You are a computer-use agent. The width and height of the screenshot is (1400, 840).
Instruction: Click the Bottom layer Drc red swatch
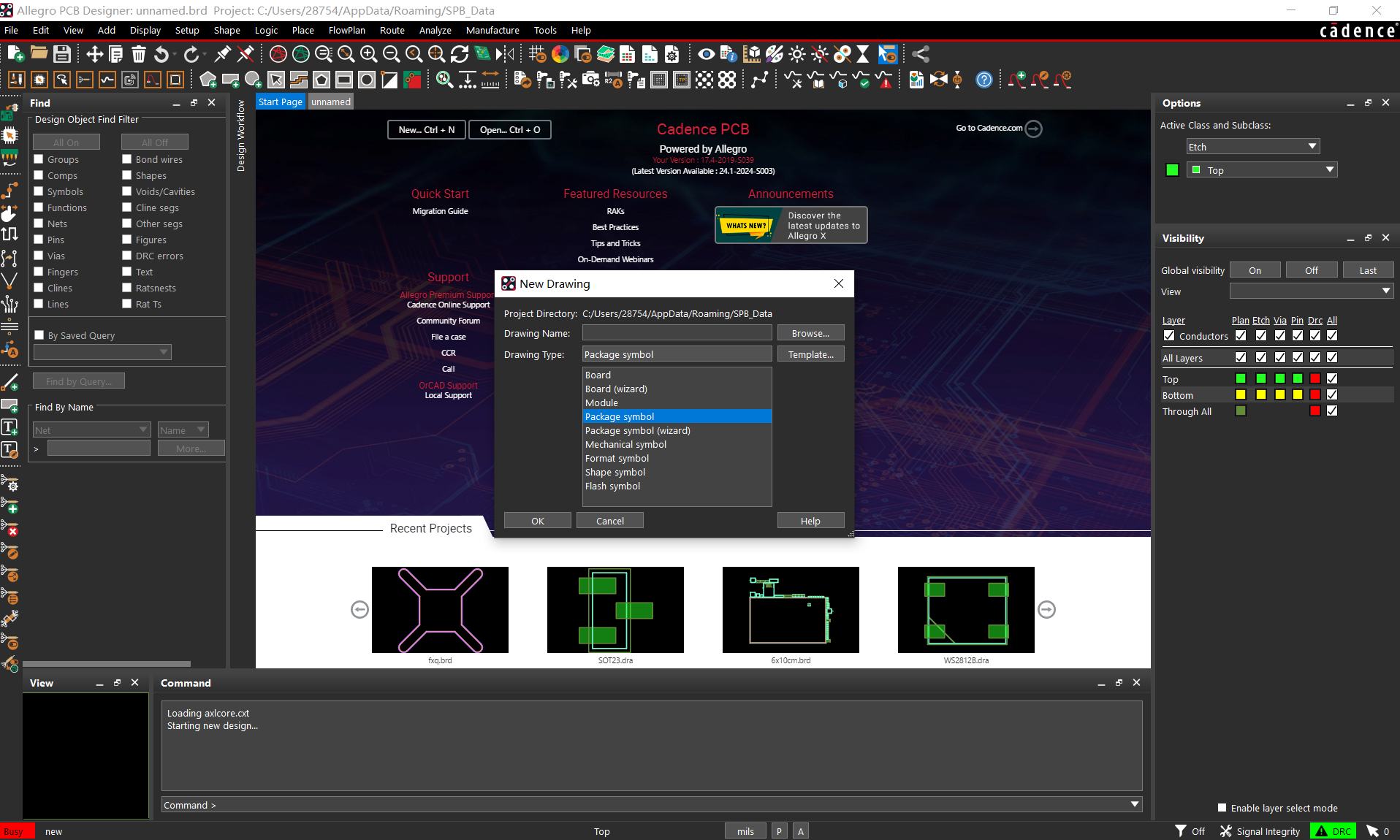[1315, 394]
